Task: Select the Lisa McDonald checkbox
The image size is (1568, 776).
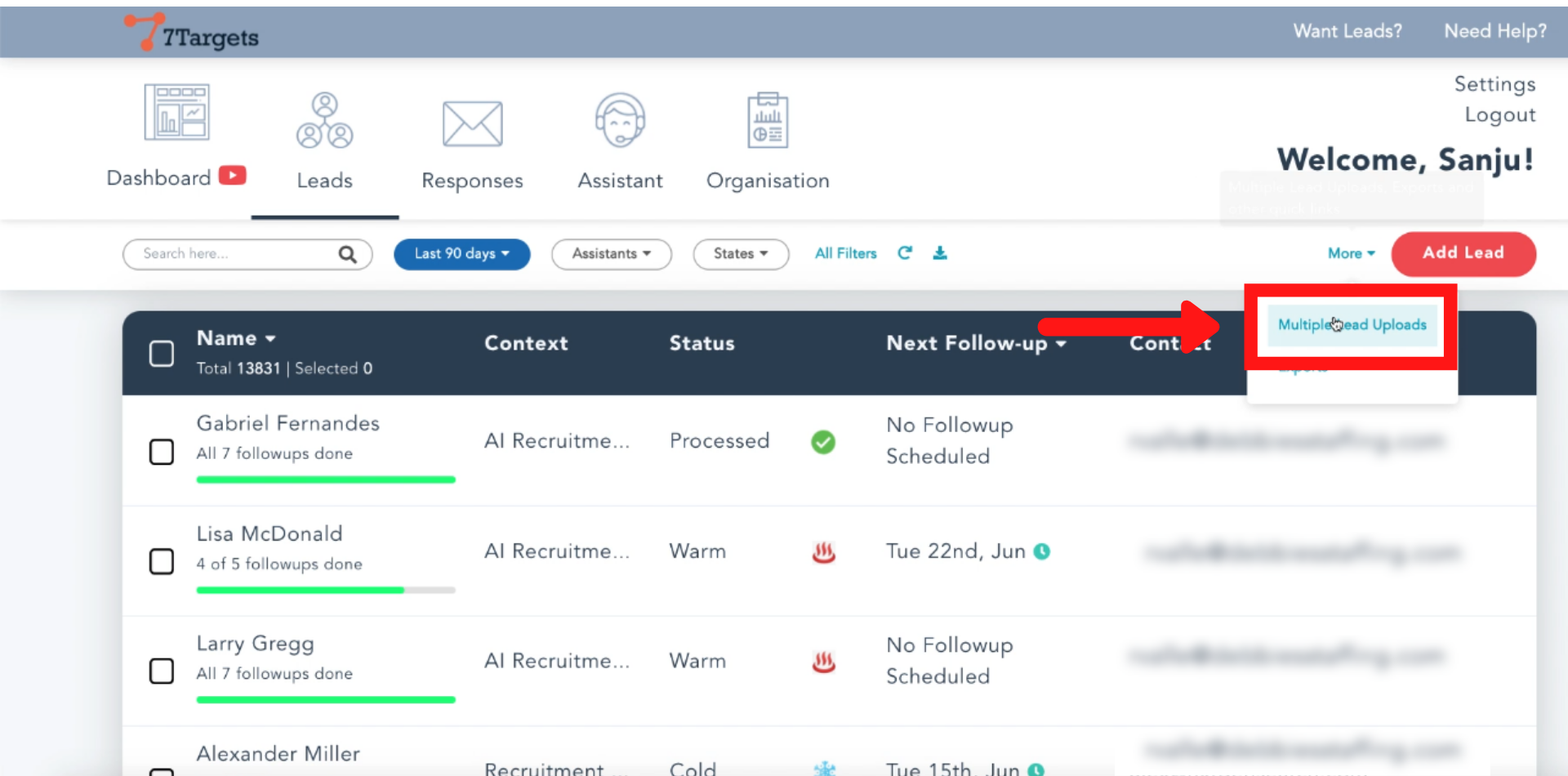Action: [162, 562]
